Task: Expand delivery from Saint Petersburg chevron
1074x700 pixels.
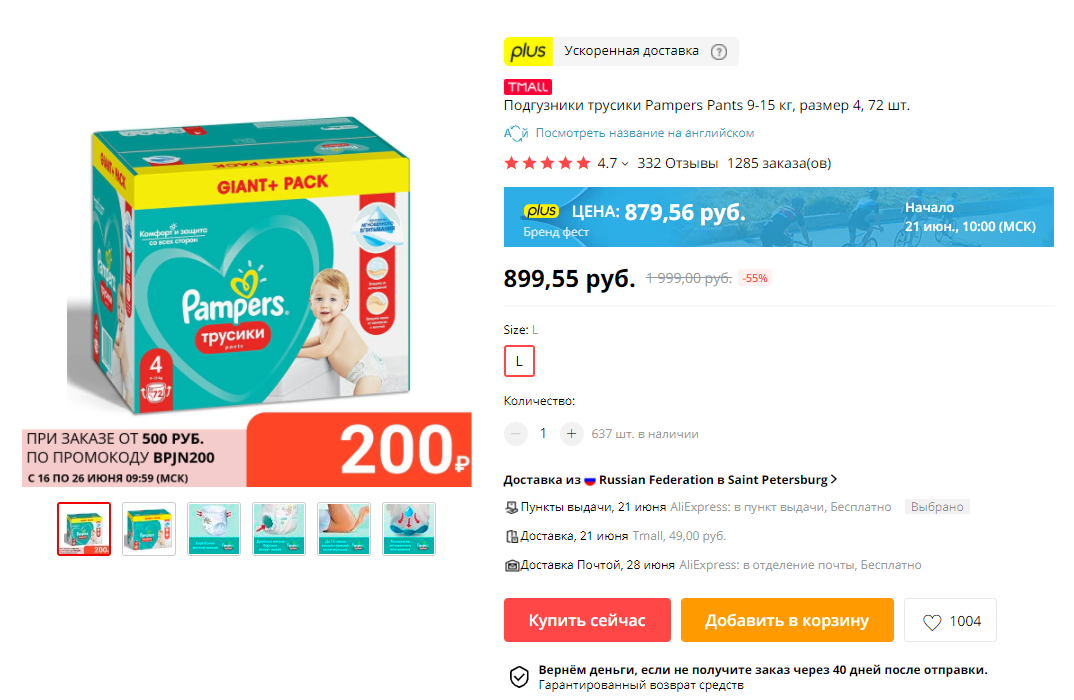Action: tap(834, 479)
